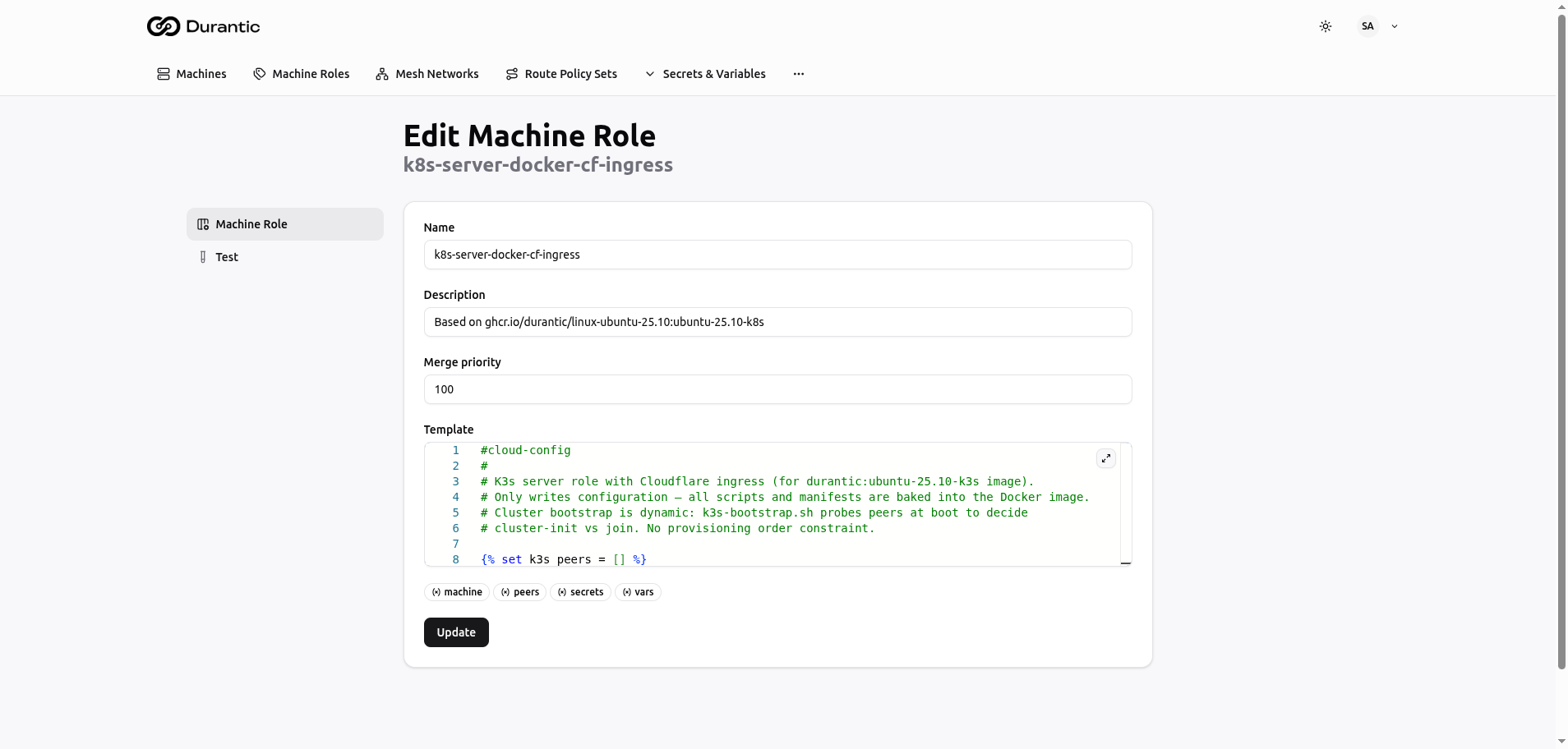The height and width of the screenshot is (749, 1568).
Task: Insert the peers variable chip
Action: tap(519, 592)
